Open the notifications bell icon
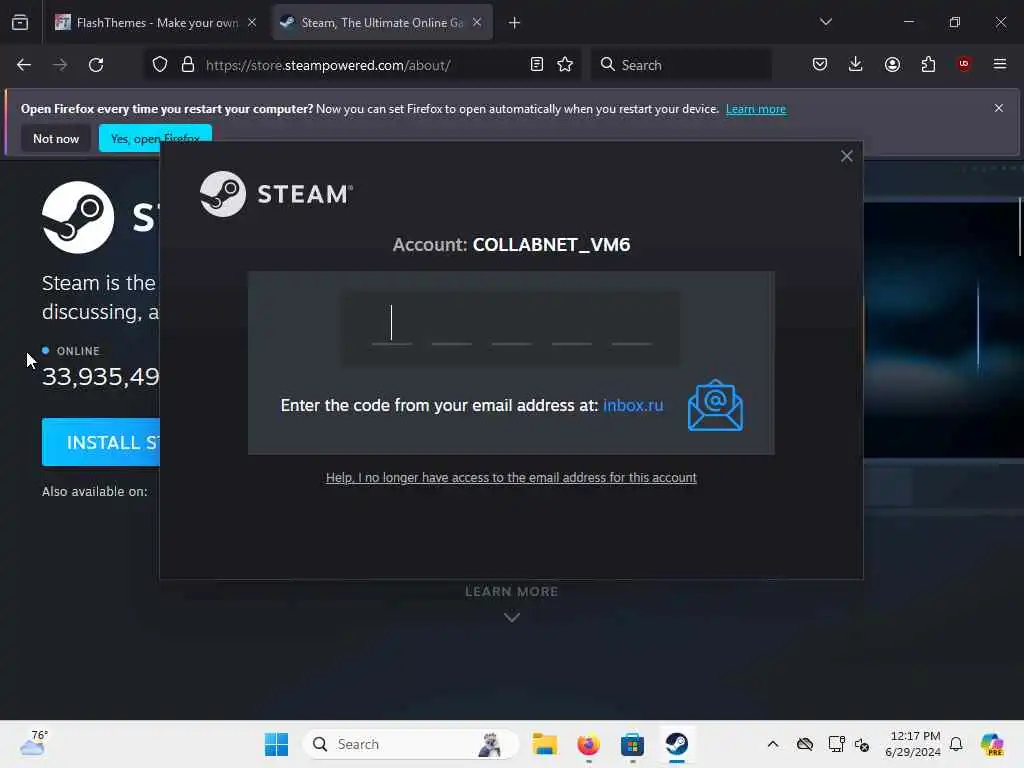Screen dimensions: 1024x768 pyautogui.click(x=956, y=744)
